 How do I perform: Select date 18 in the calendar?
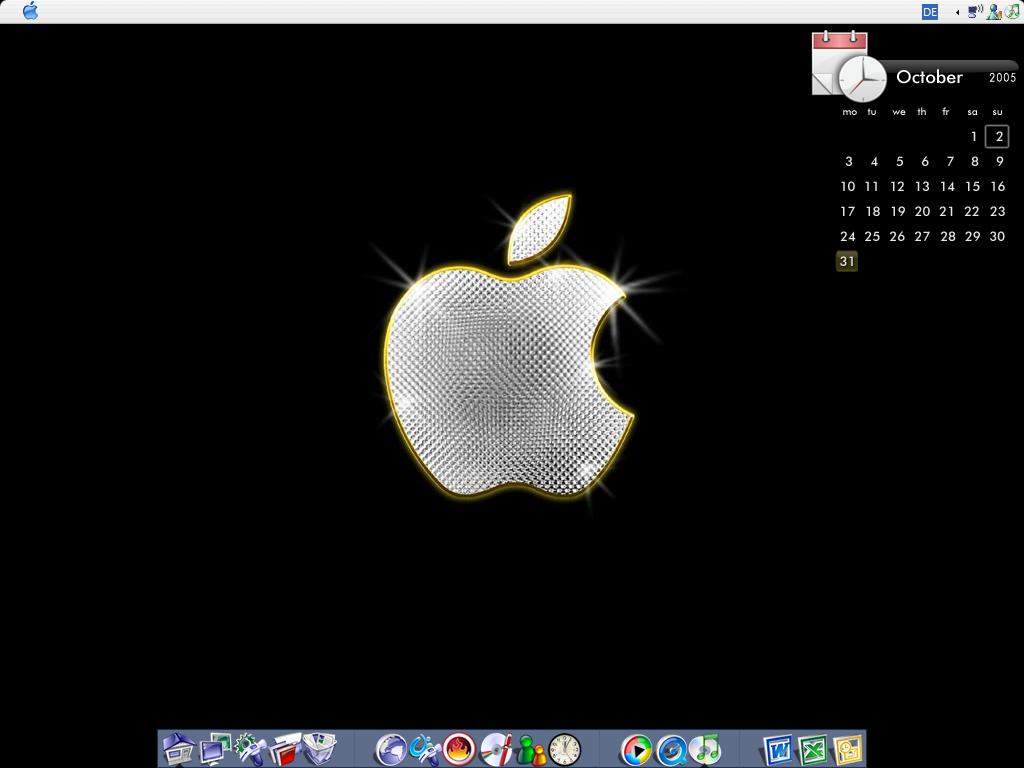click(872, 212)
